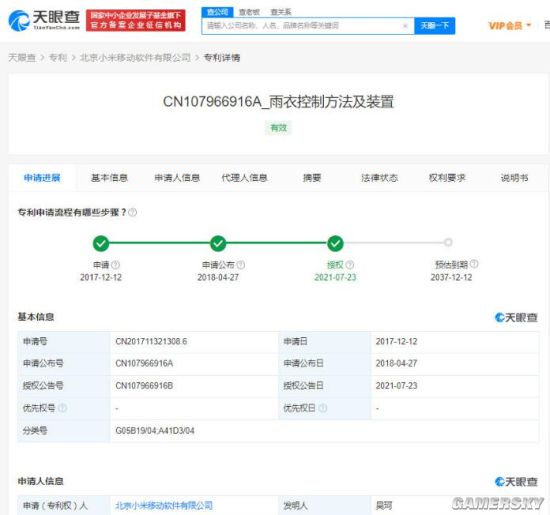Click the 天眼一下 search button
The image size is (550, 515).
435,26
